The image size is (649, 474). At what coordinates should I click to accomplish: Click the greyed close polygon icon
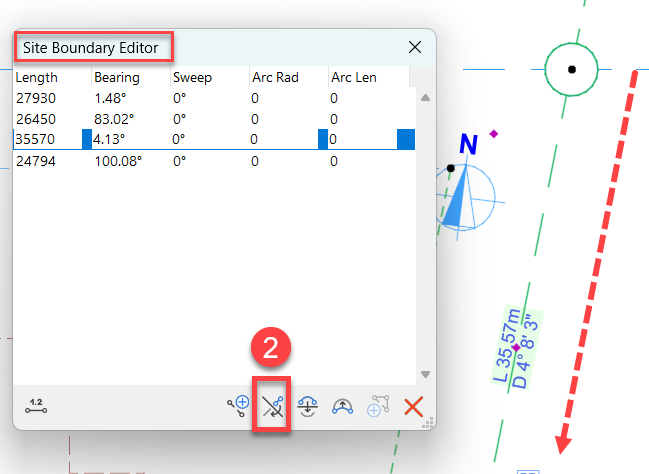pos(378,406)
